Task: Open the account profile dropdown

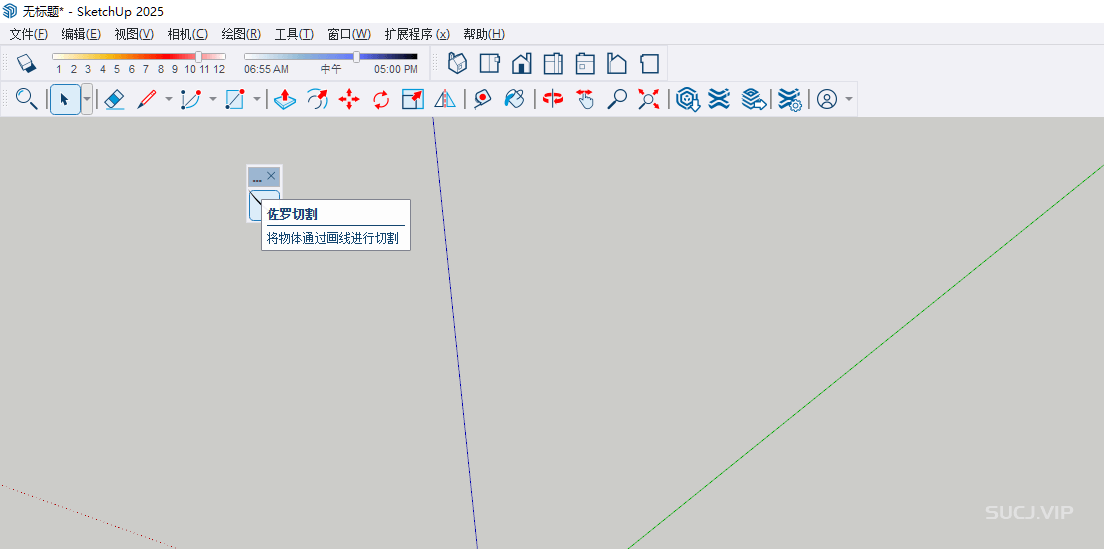Action: (x=849, y=99)
